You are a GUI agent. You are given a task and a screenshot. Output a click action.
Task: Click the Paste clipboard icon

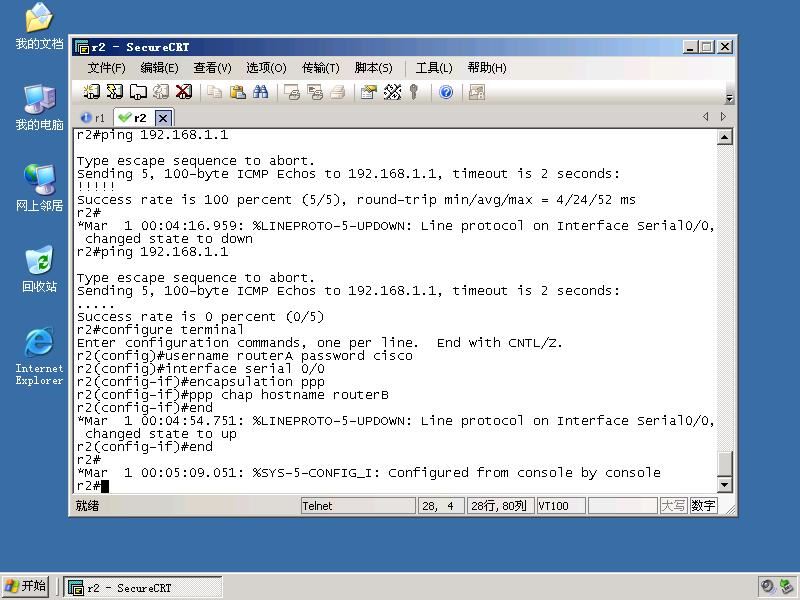[x=238, y=92]
